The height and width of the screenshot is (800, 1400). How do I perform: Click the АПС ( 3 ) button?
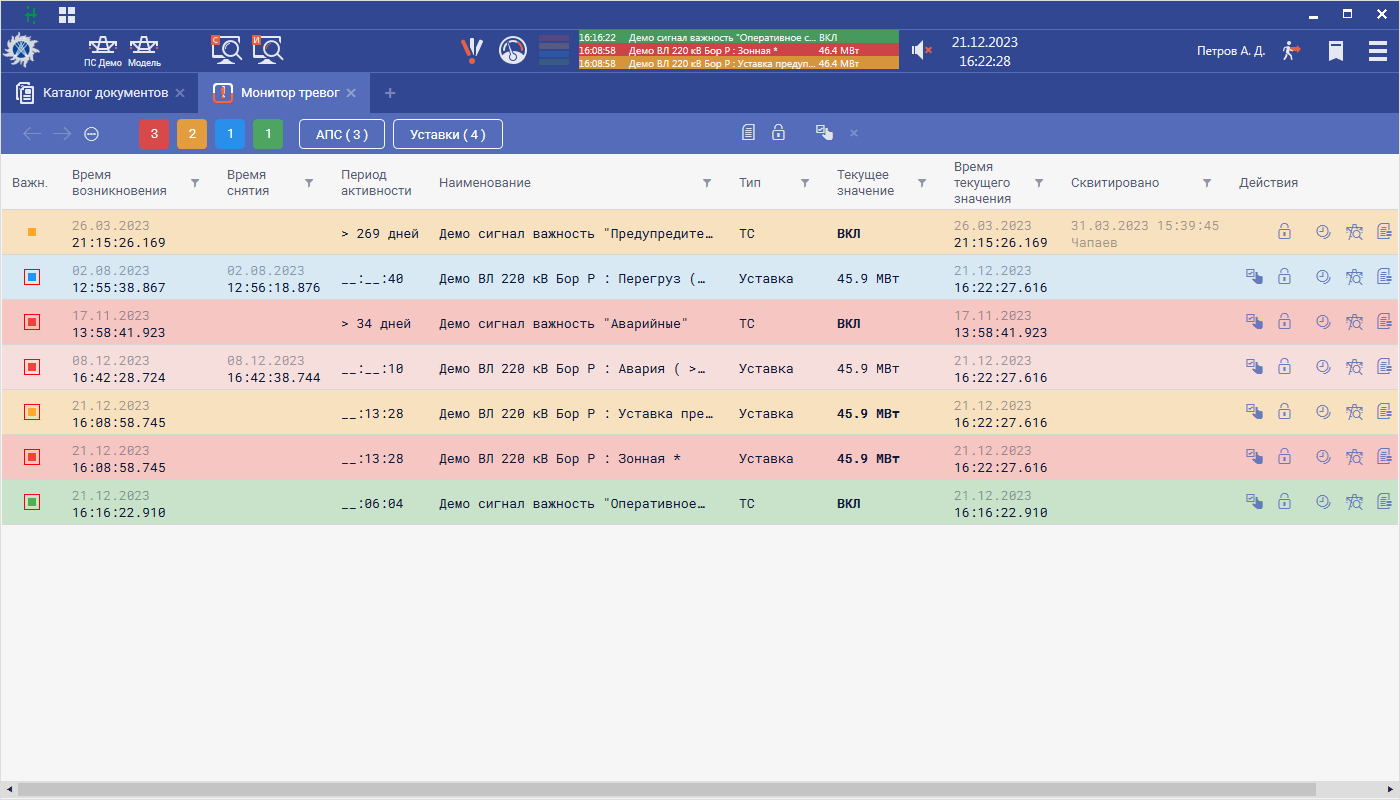[342, 134]
